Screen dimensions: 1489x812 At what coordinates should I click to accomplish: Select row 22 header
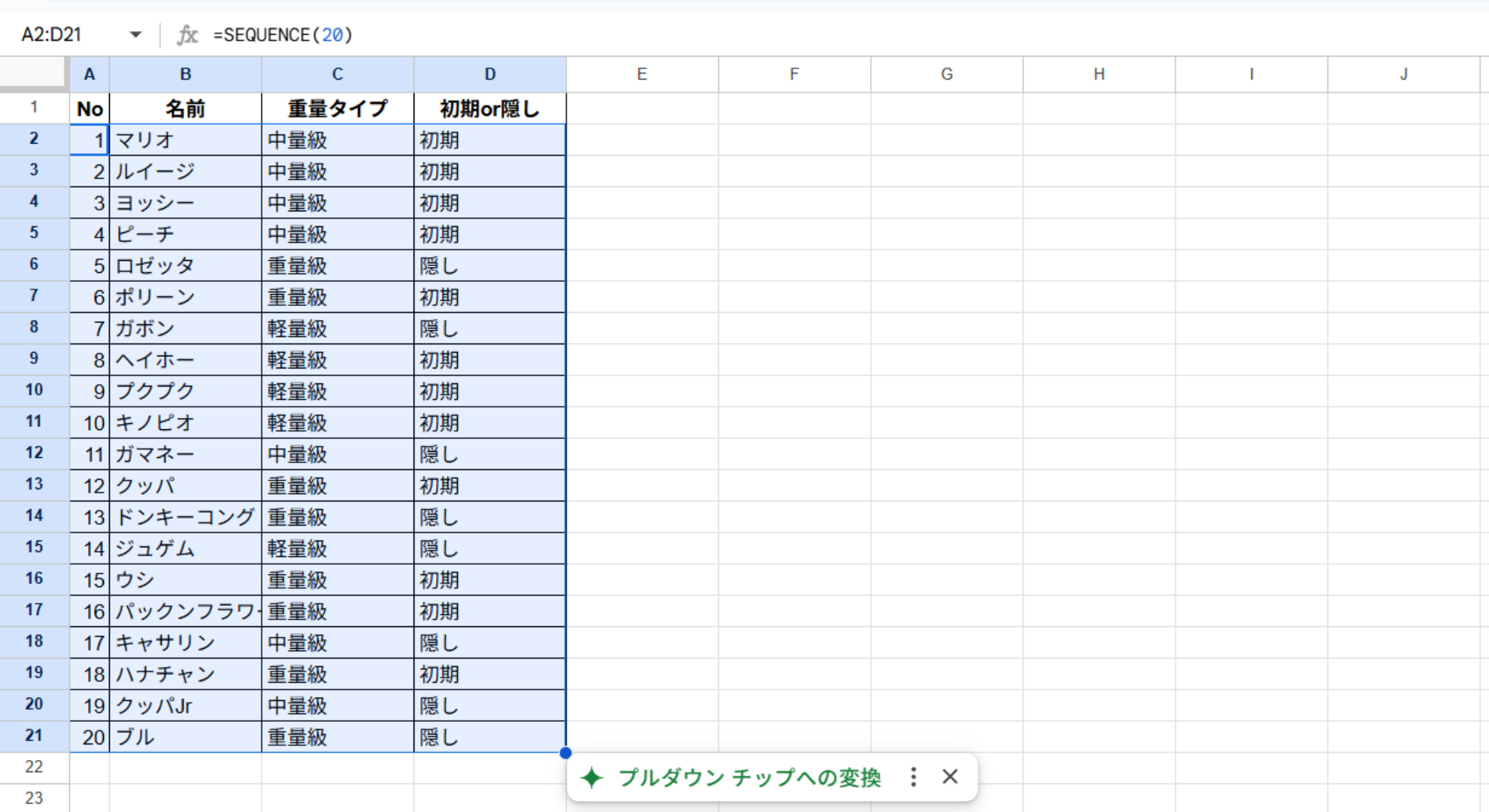(34, 767)
